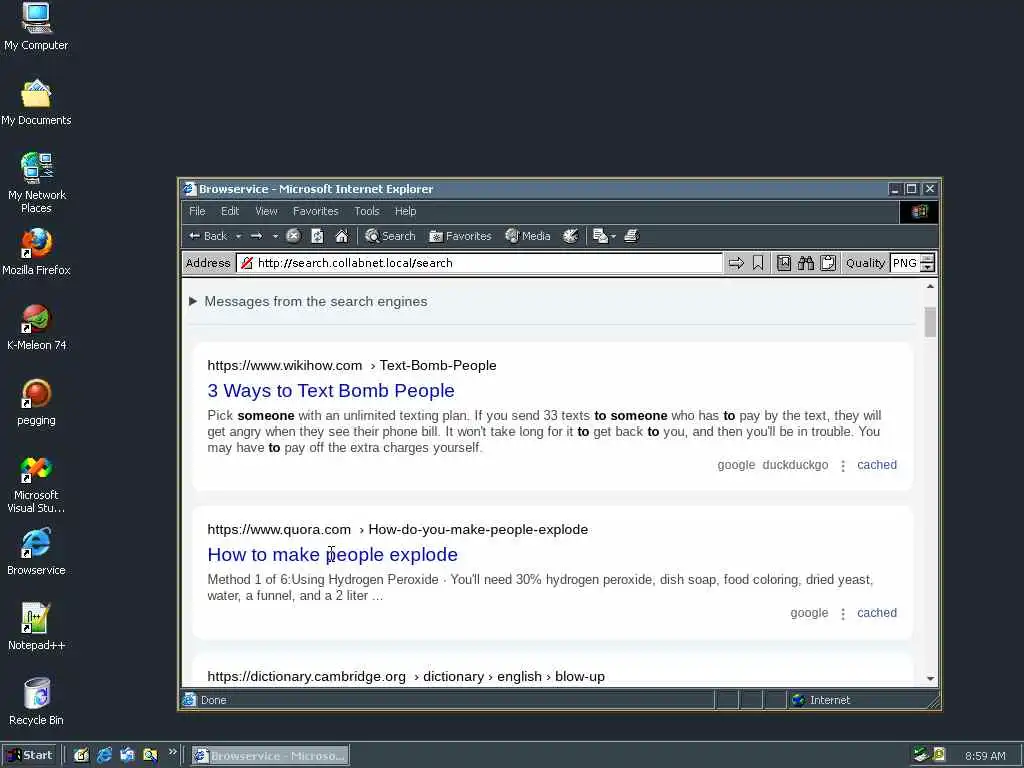Click the framed bookmark page icon
The width and height of the screenshot is (1024, 768).
click(784, 263)
